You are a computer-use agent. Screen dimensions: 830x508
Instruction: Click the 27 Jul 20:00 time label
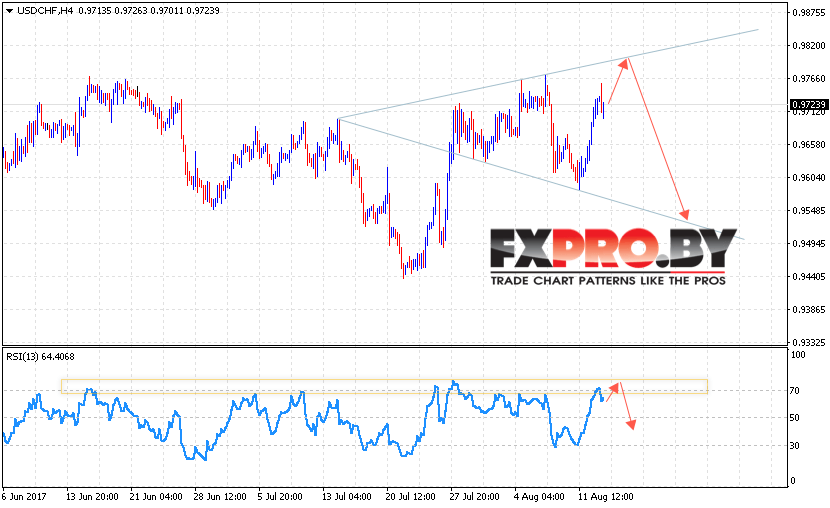tap(474, 497)
